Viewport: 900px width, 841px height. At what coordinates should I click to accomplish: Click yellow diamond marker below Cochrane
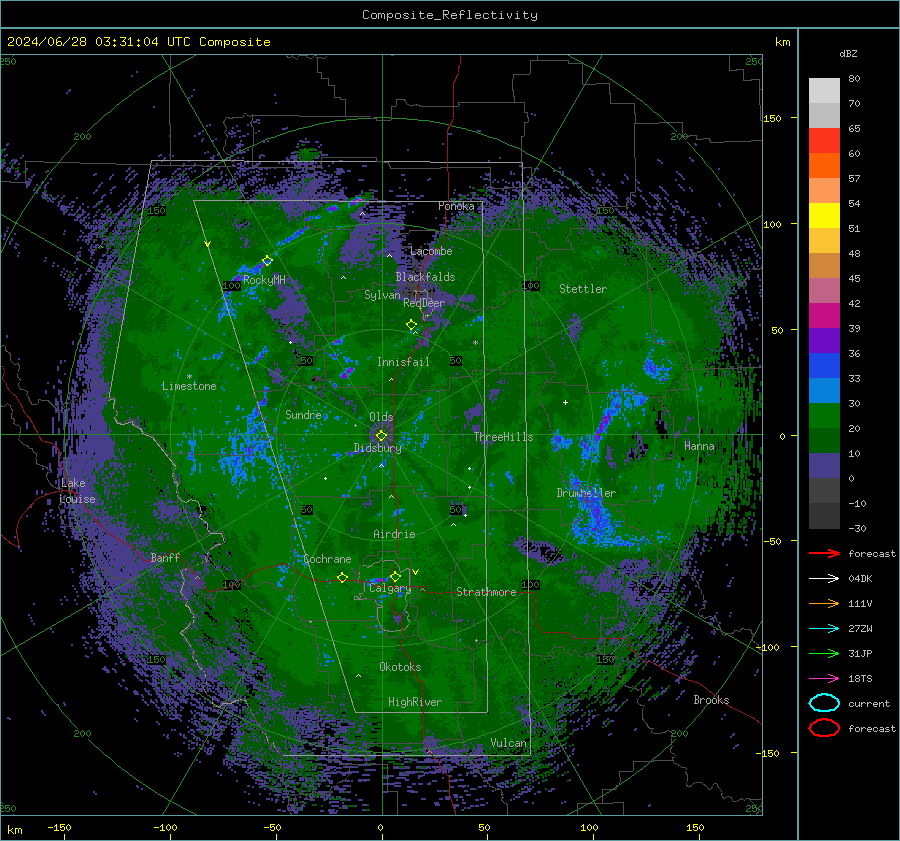pos(342,577)
